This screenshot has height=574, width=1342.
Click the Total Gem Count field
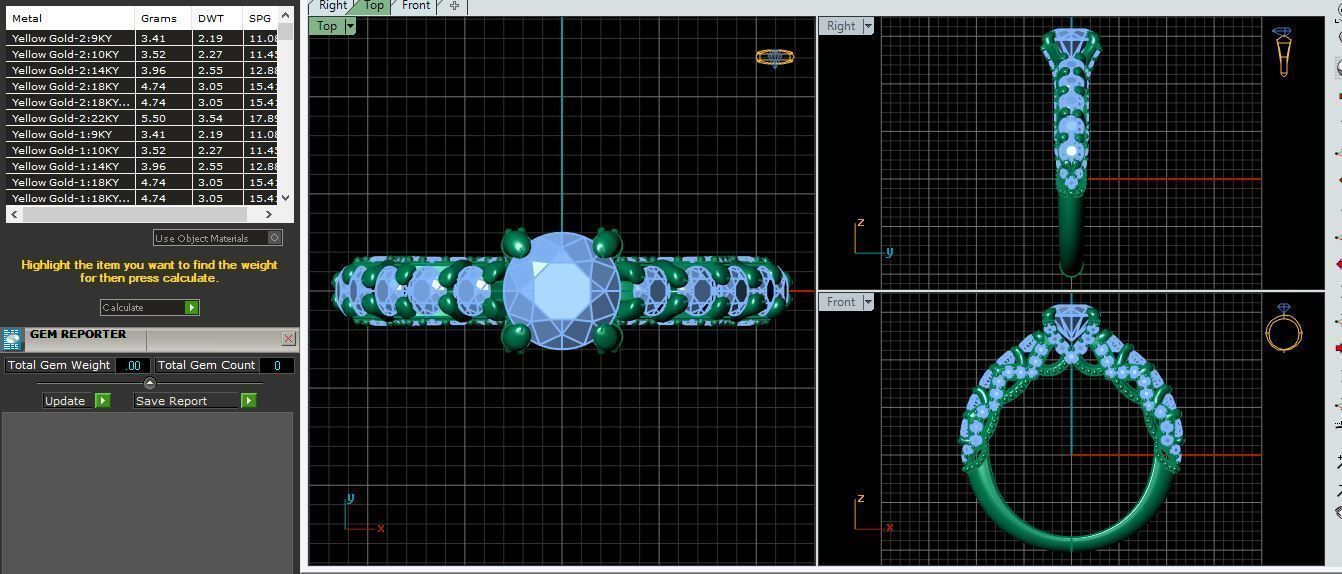(277, 365)
